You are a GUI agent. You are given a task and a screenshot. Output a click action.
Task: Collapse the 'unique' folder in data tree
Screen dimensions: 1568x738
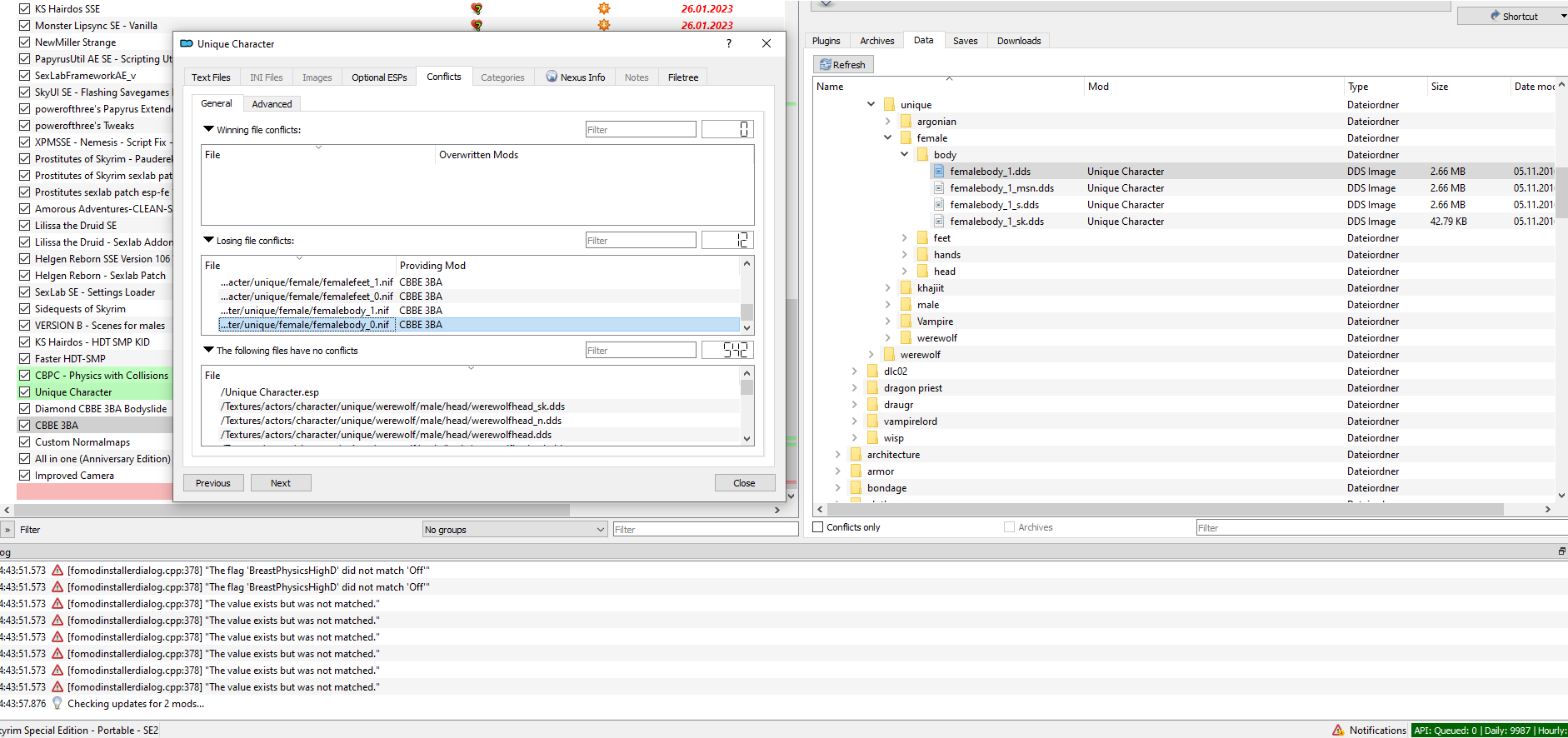[x=871, y=105]
